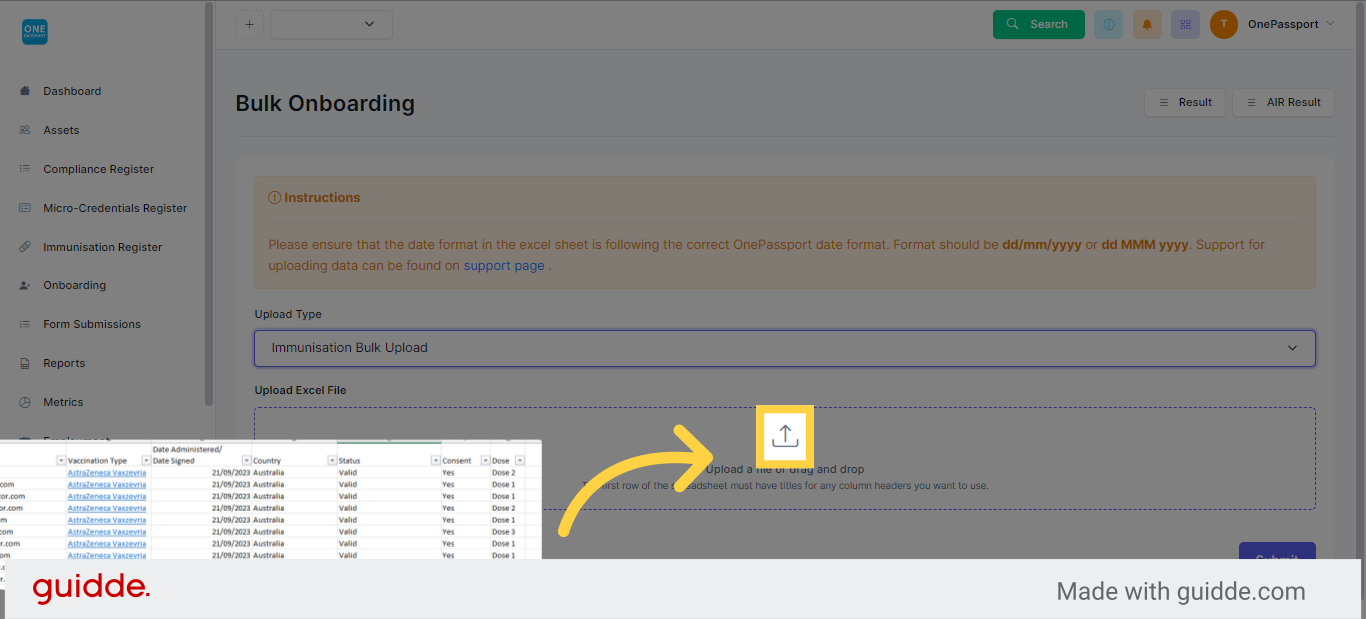Click the Micro-Credentials Register icon

click(x=25, y=208)
